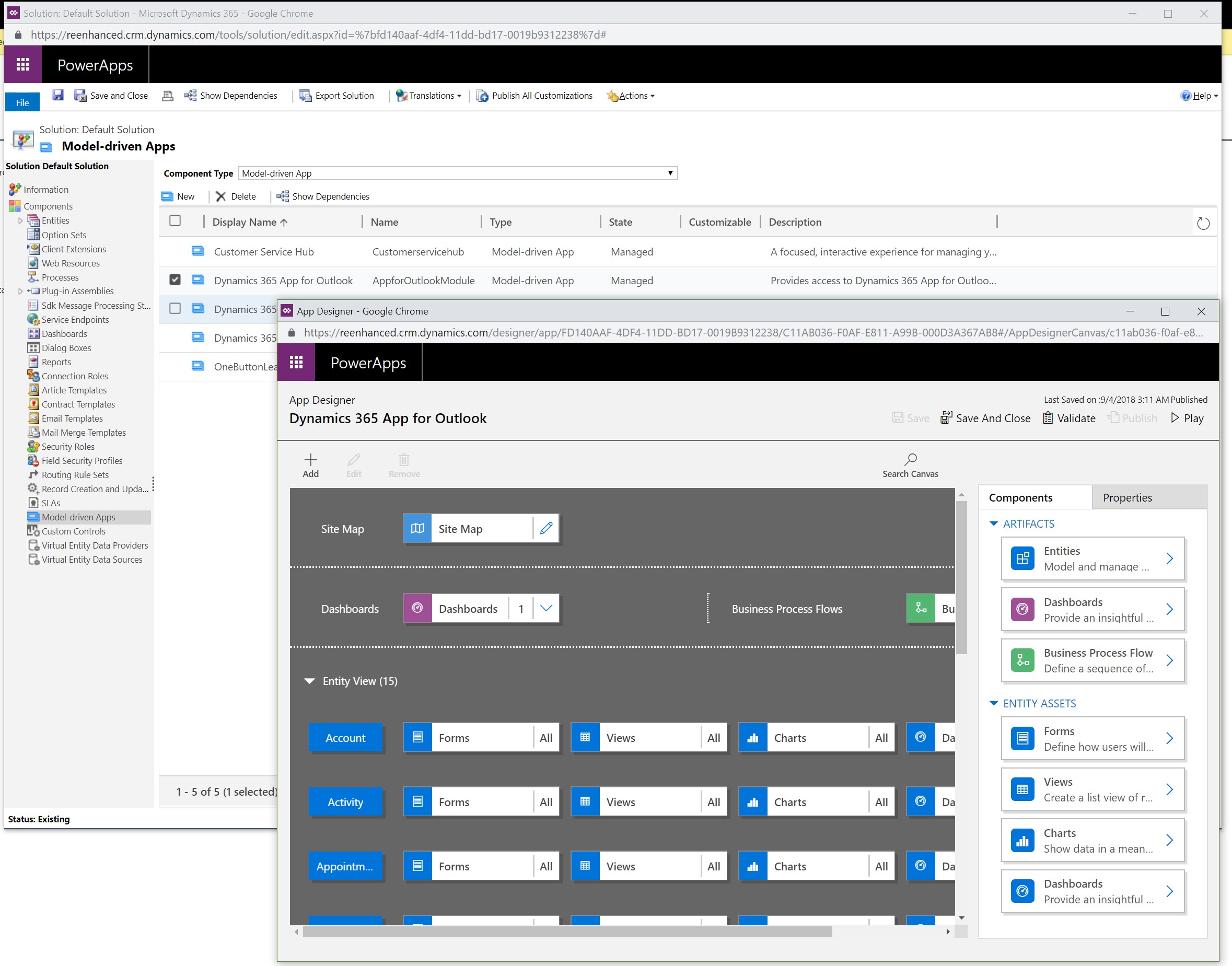Image resolution: width=1232 pixels, height=966 pixels.
Task: Open Forms entity asset card arrow
Action: (x=1169, y=738)
